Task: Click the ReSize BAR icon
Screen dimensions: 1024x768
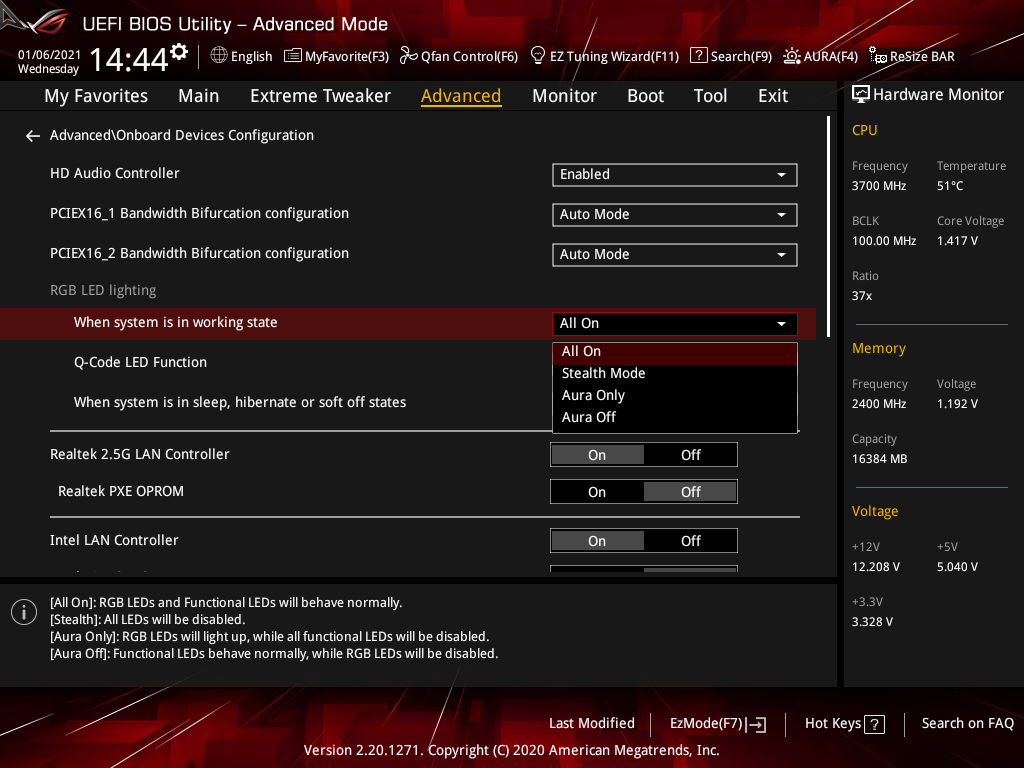Action: point(877,56)
